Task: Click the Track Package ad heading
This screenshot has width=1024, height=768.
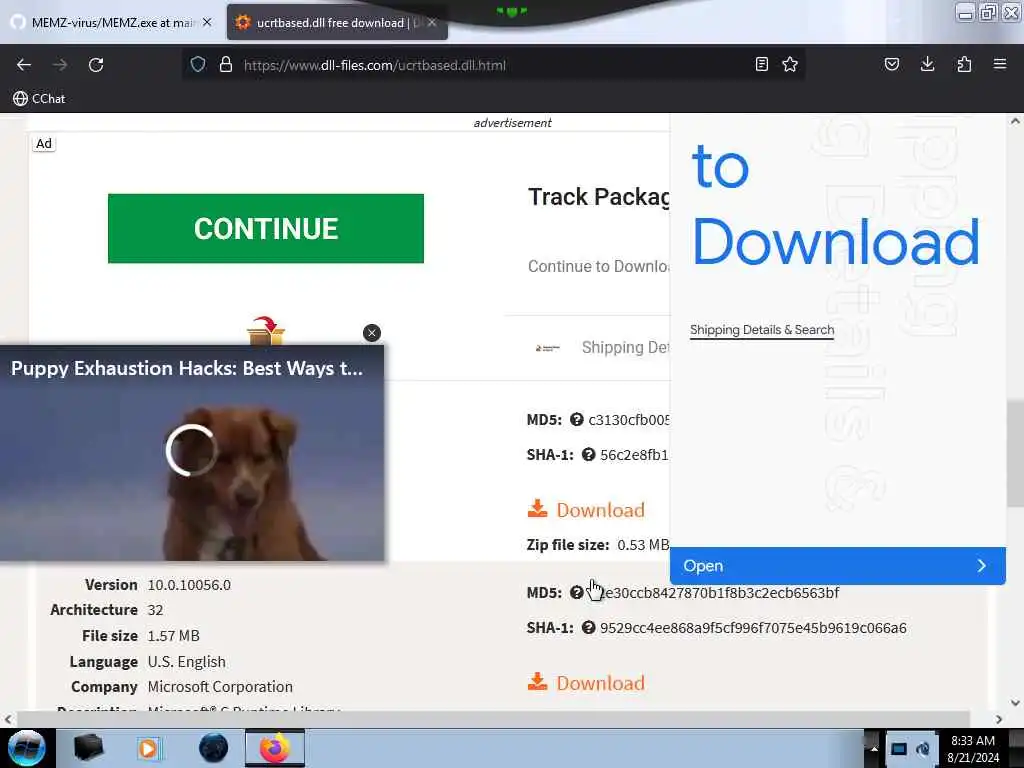Action: 598,197
